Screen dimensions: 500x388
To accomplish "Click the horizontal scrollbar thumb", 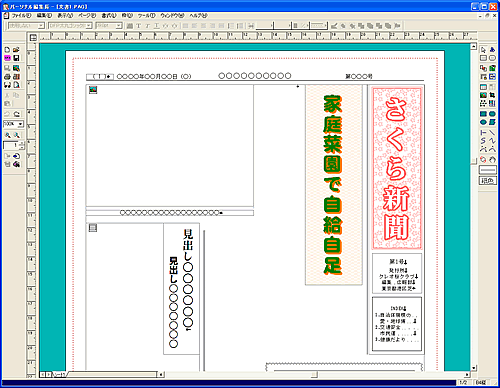I will tap(314, 375).
